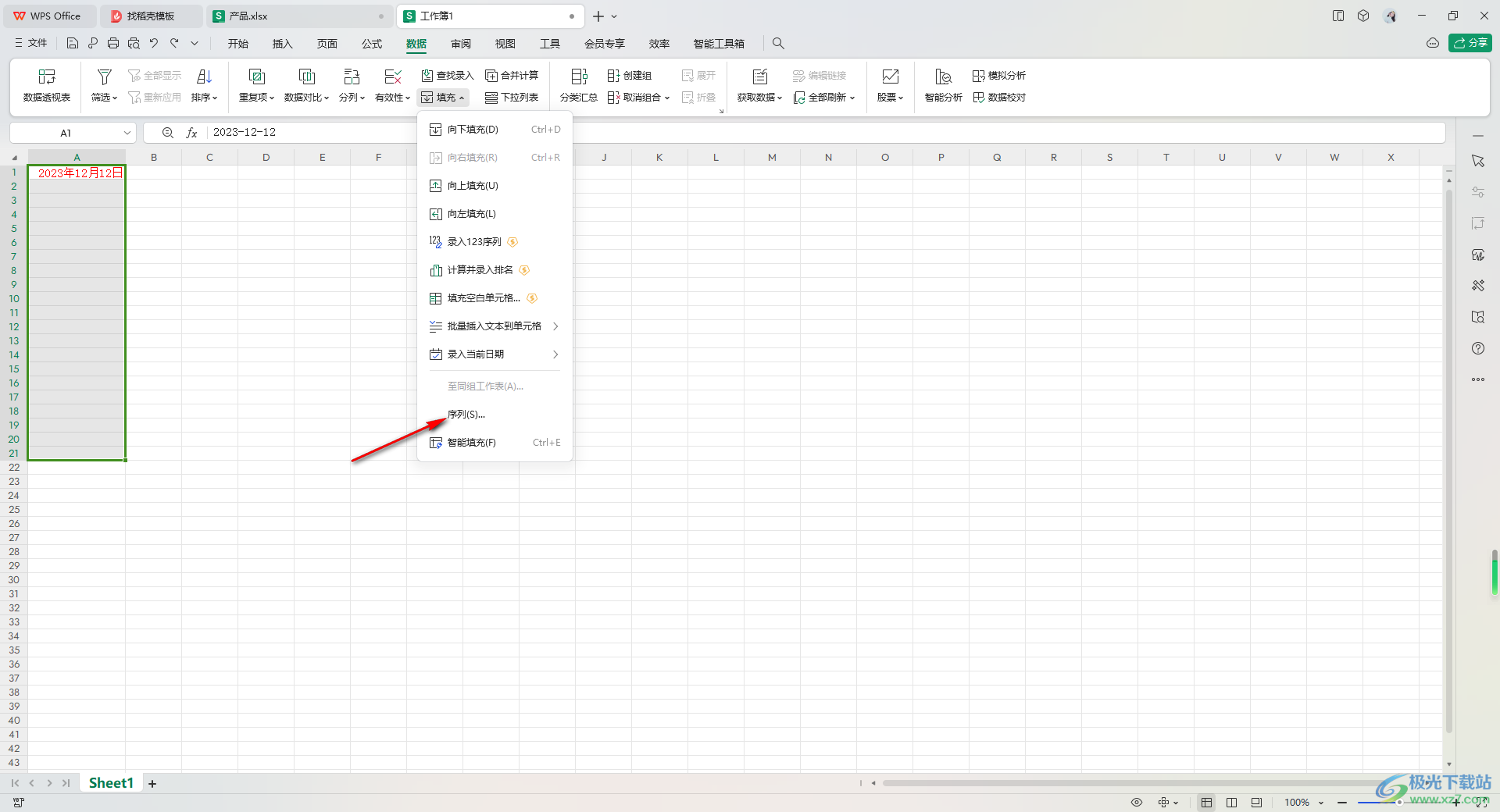Viewport: 1500px width, 812px height.
Task: Open new tab dropdown arrow
Action: [x=614, y=16]
